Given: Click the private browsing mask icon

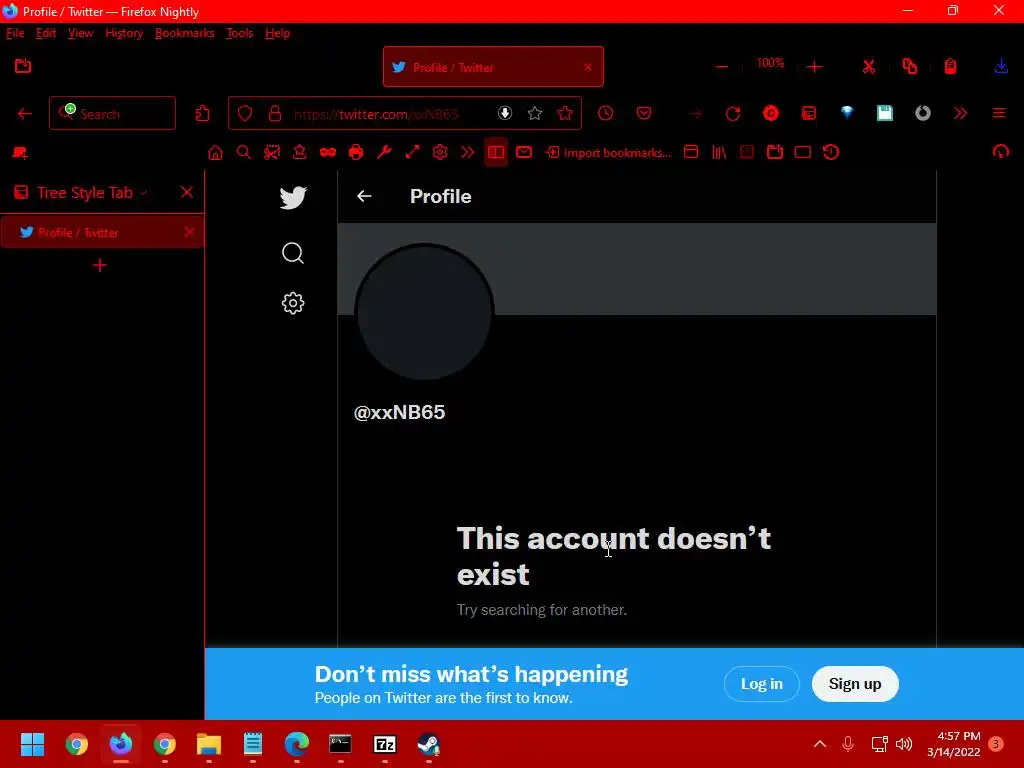Looking at the screenshot, I should click(327, 153).
